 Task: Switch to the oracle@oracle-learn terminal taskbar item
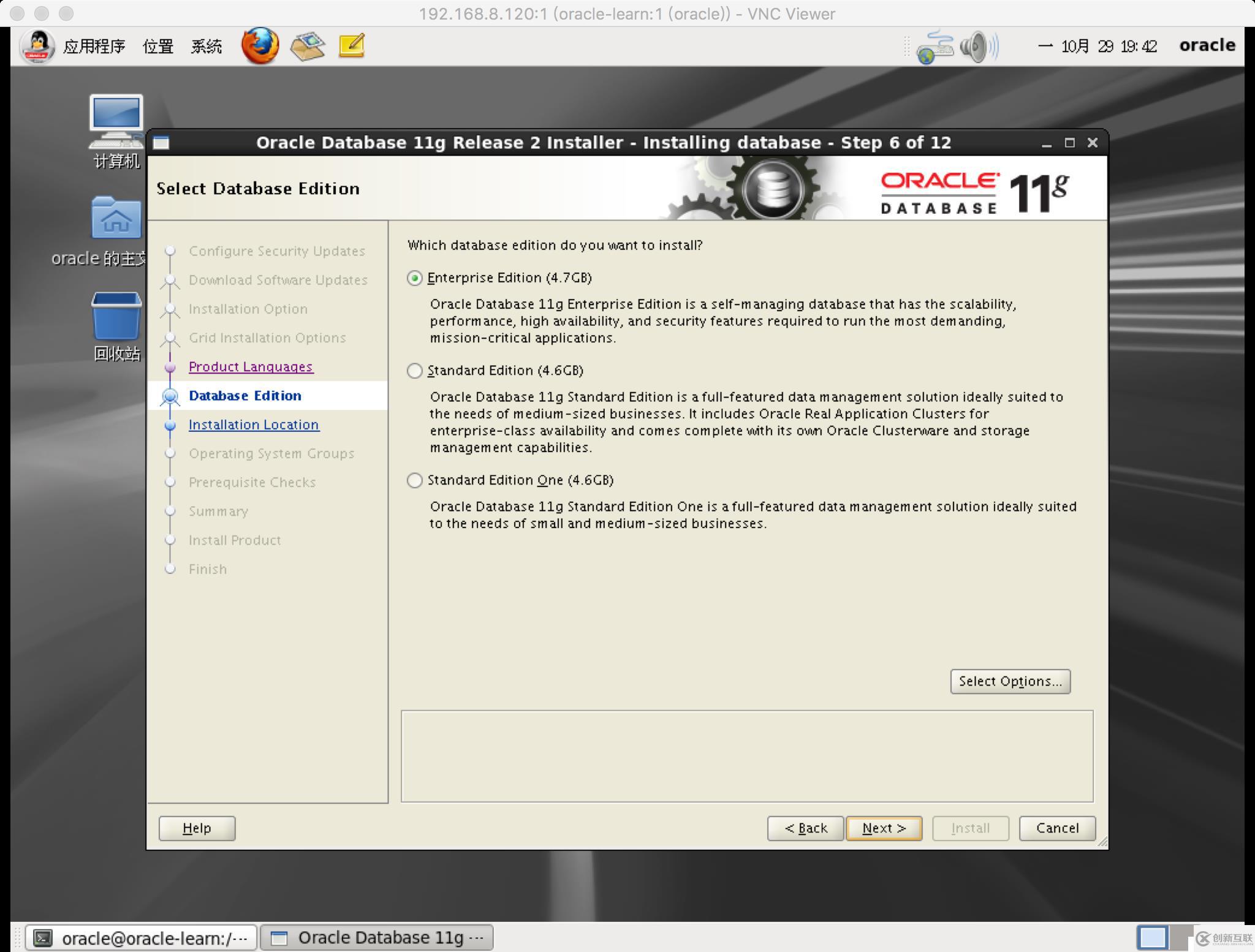[141, 938]
